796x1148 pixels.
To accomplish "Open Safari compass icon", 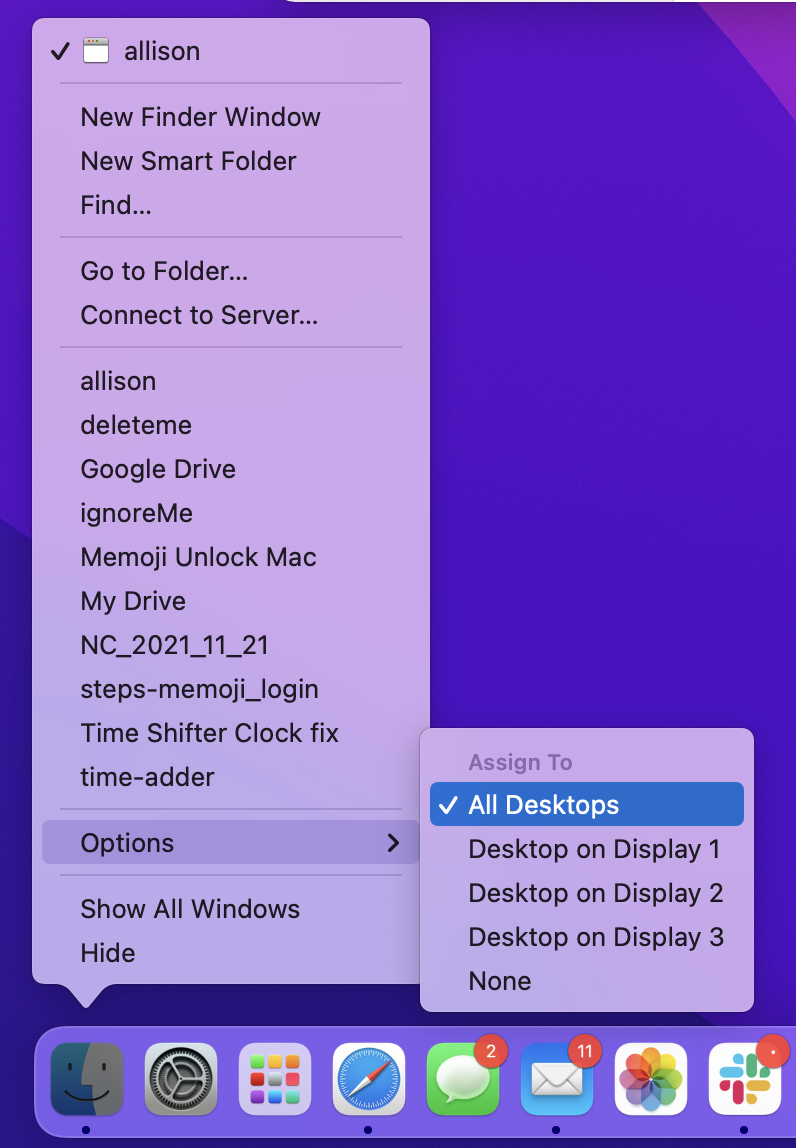I will click(x=369, y=1079).
